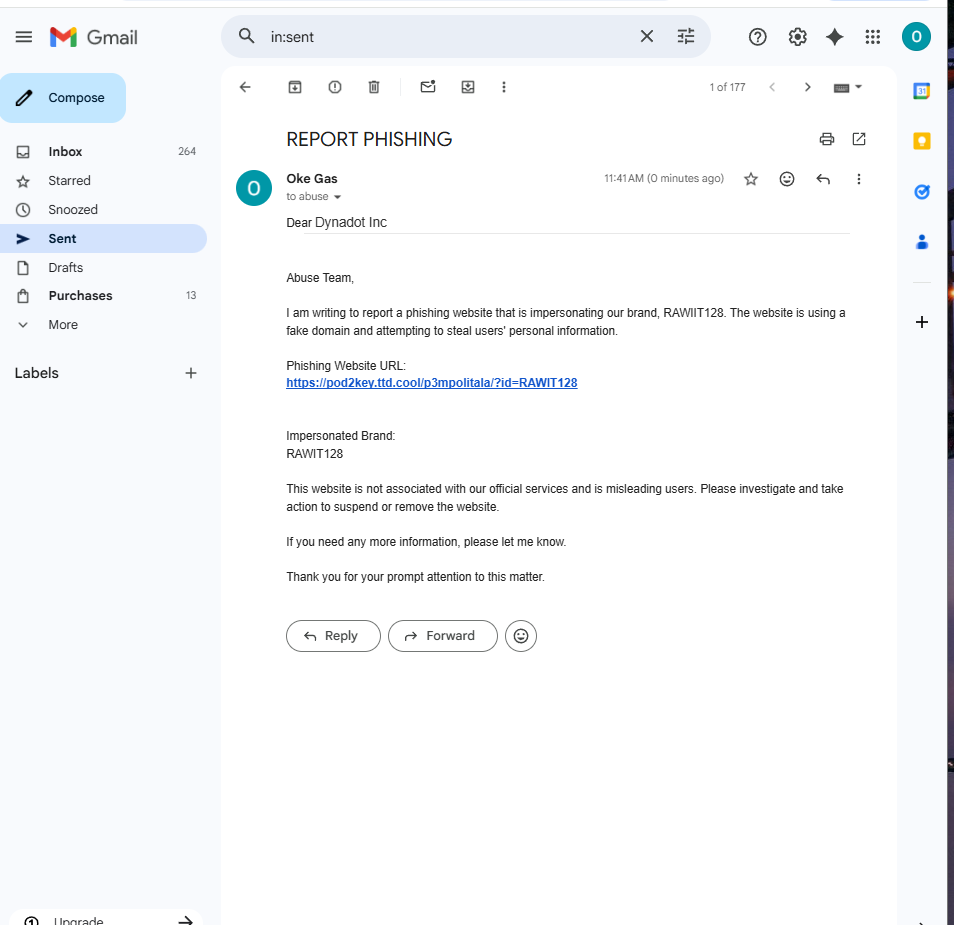Image resolution: width=954 pixels, height=925 pixels.
Task: Click the sender name Oke Gas
Action: (x=312, y=179)
